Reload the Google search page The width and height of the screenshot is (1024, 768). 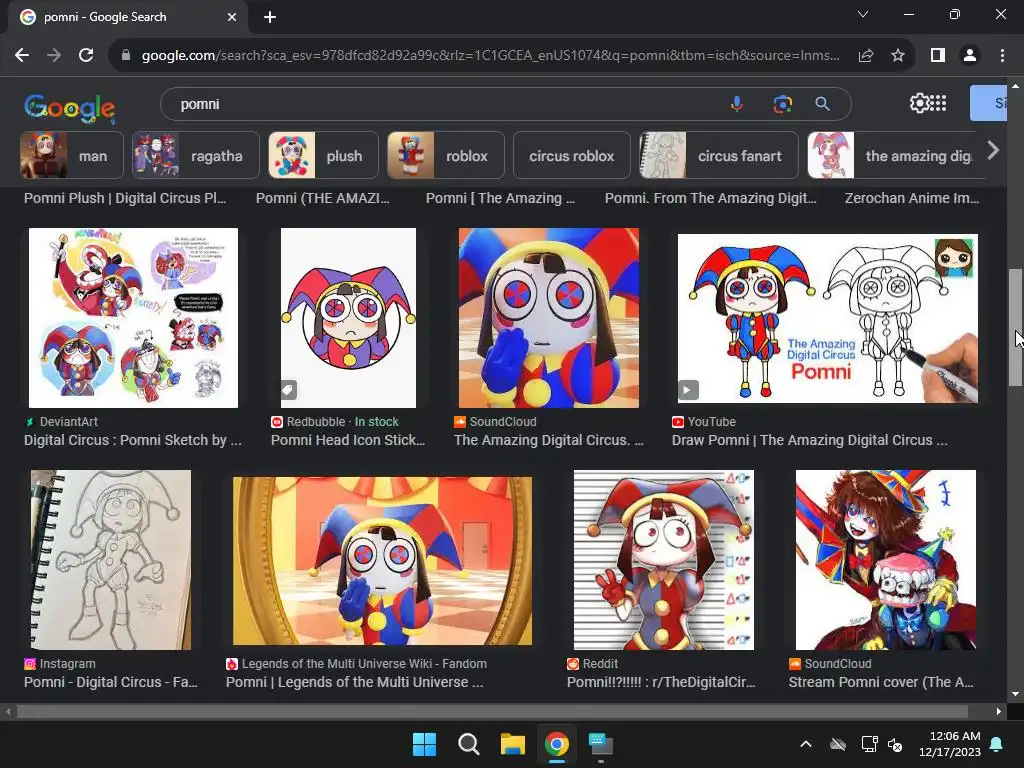tap(86, 56)
